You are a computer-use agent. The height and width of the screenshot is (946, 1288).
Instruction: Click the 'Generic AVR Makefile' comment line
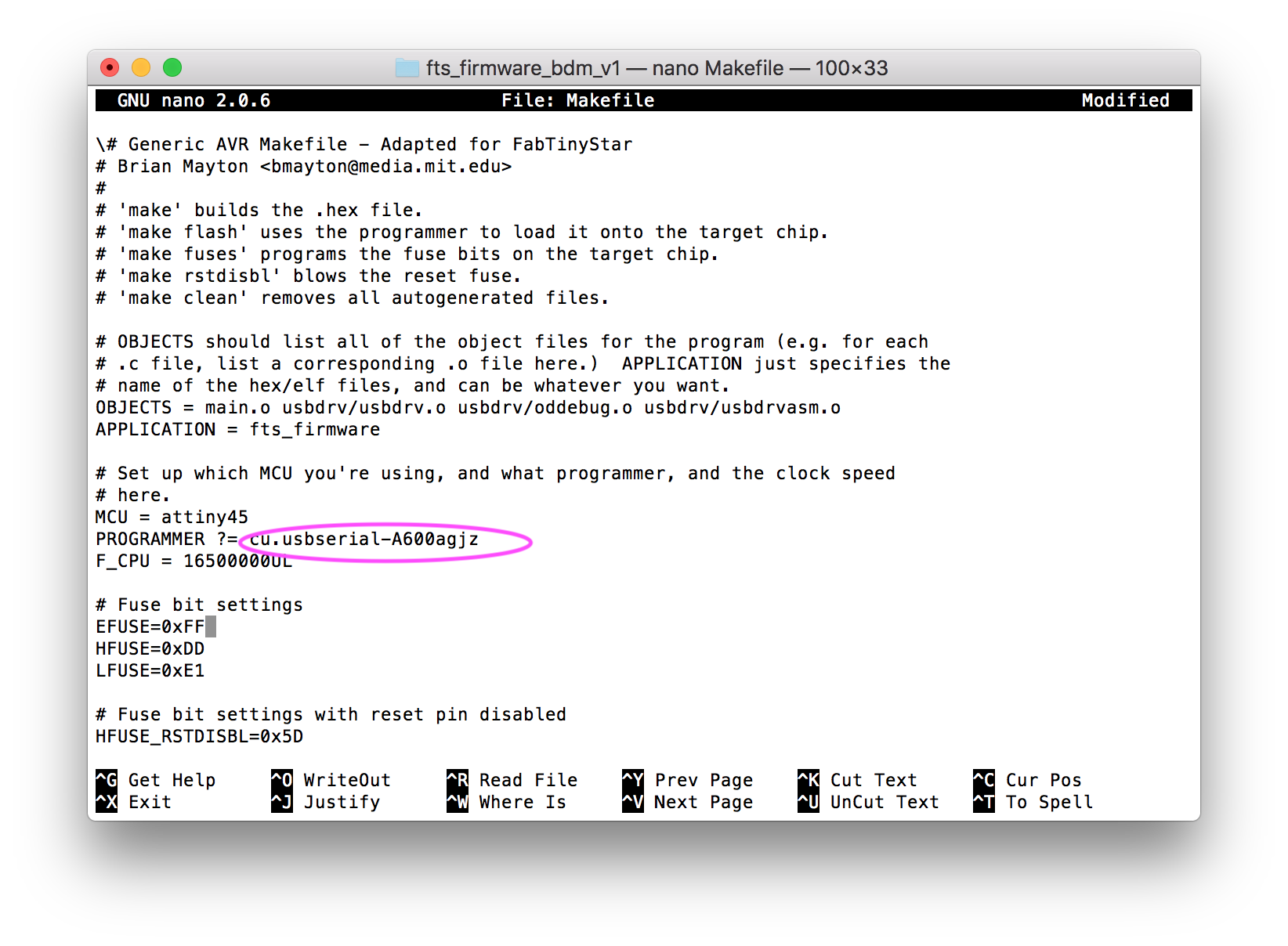tap(364, 144)
